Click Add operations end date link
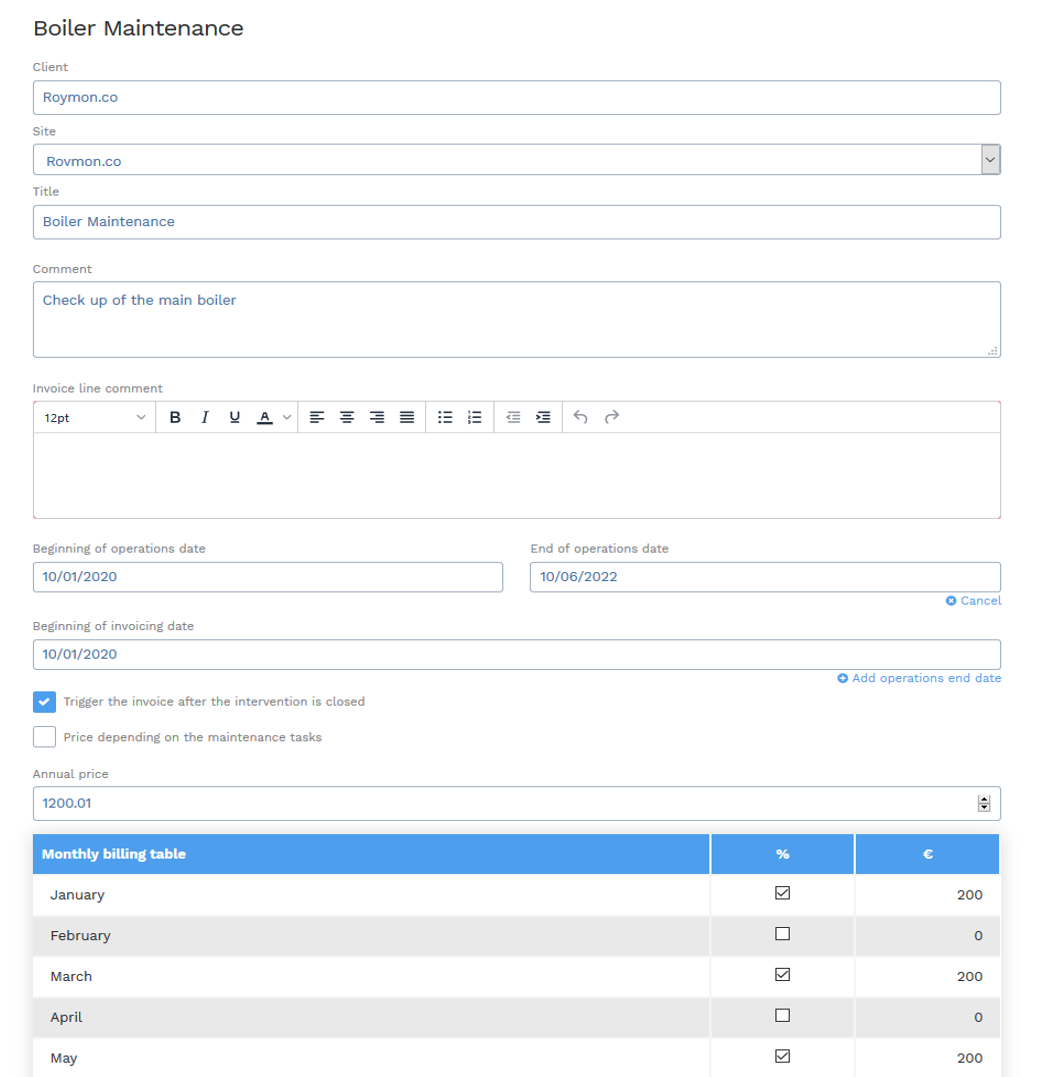Viewport: 1037px width, 1077px height. 920,678
